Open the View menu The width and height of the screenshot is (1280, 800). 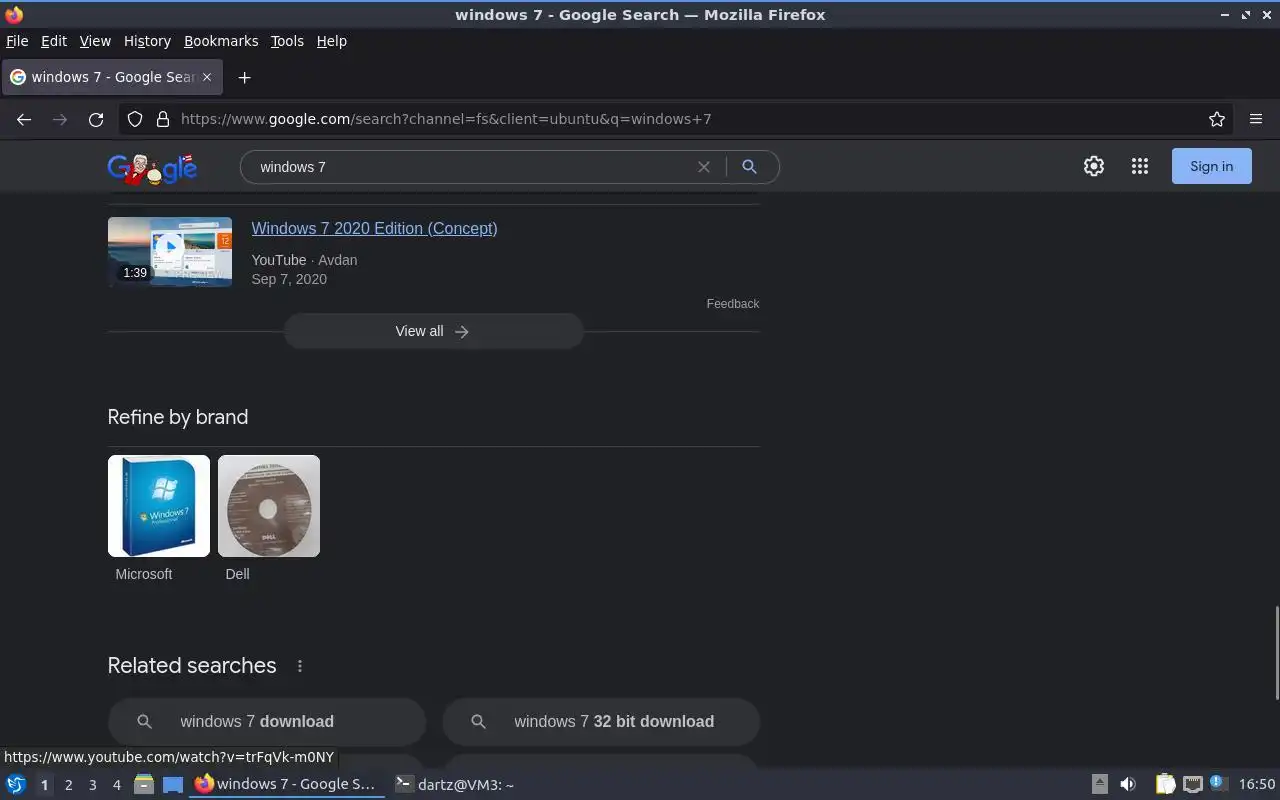pos(95,41)
